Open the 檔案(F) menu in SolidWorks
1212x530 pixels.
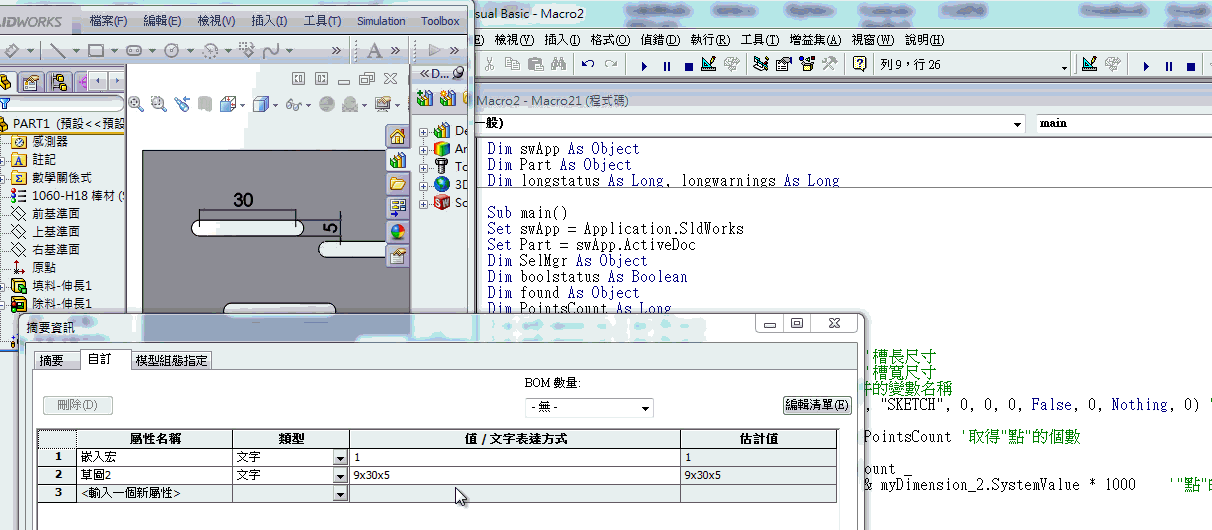108,21
